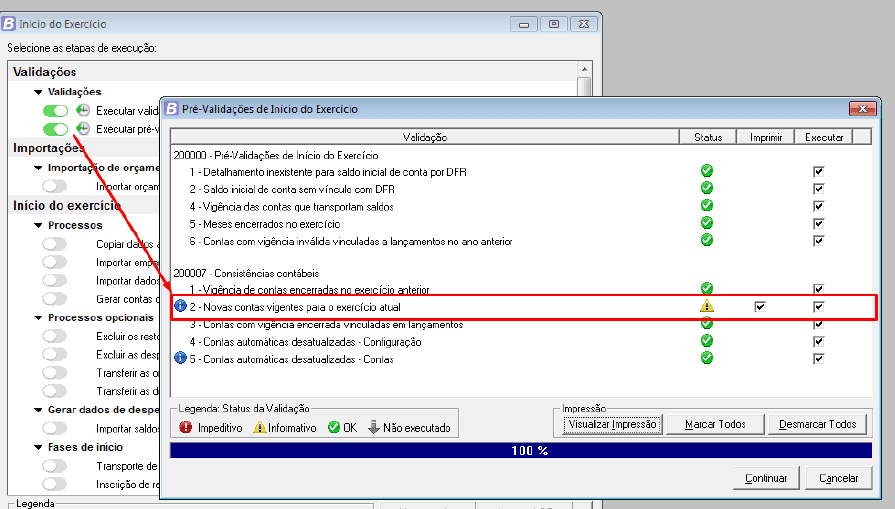Image resolution: width=895 pixels, height=509 pixels.
Task: Click green OK status for Saldo inicial sem vínculo row
Action: [707, 188]
